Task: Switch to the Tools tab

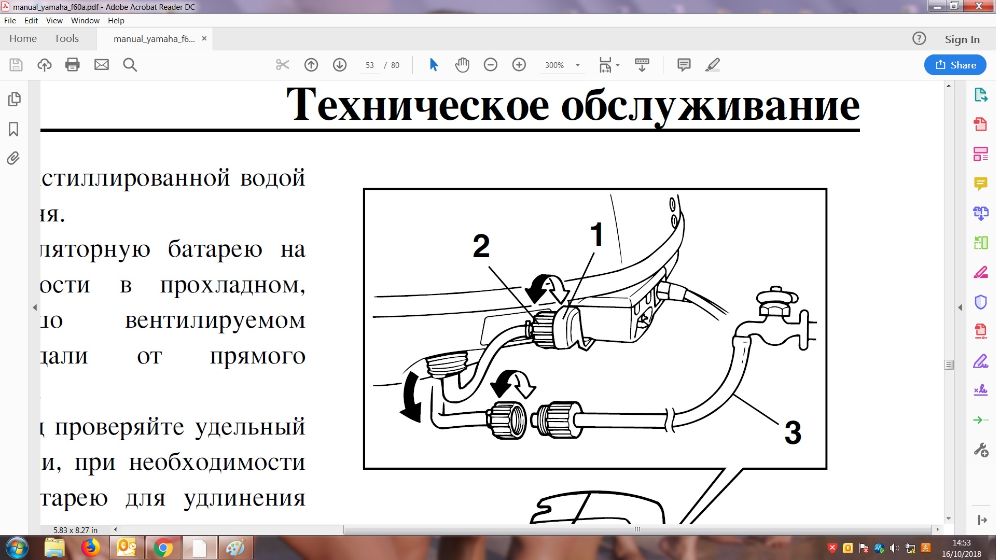Action: (x=67, y=39)
